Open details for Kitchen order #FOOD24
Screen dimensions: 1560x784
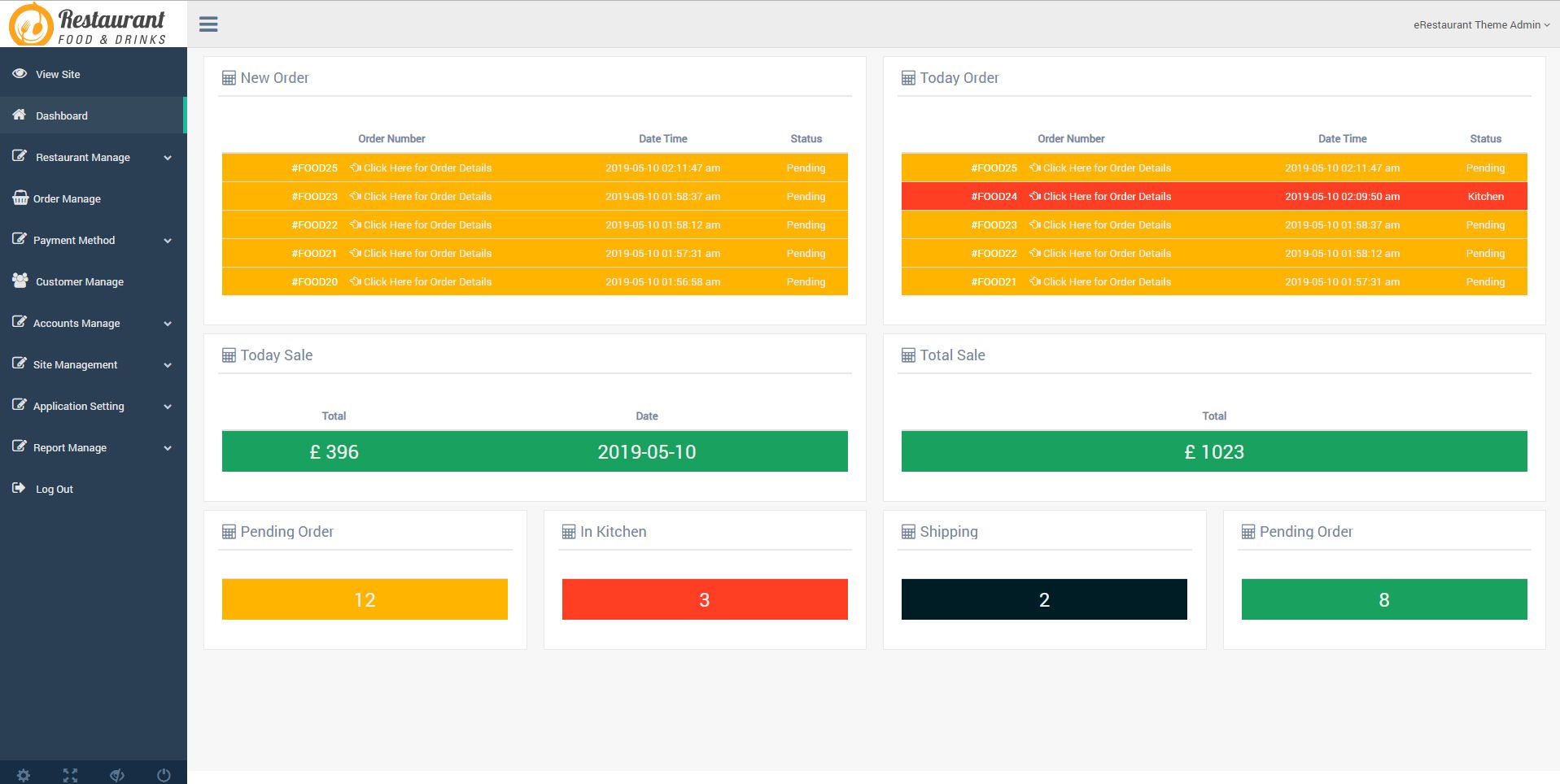[x=1106, y=197]
